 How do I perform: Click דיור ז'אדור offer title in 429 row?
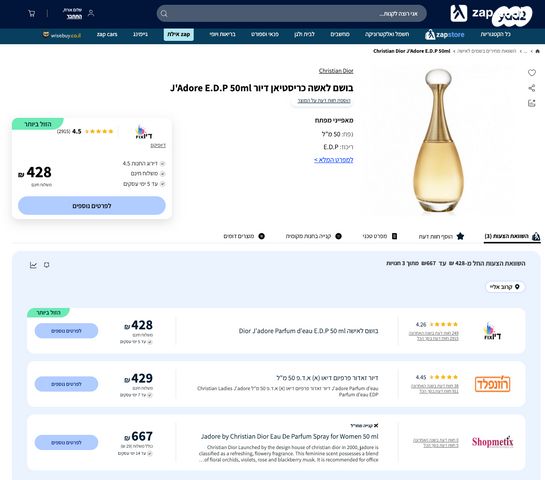[x=327, y=378]
